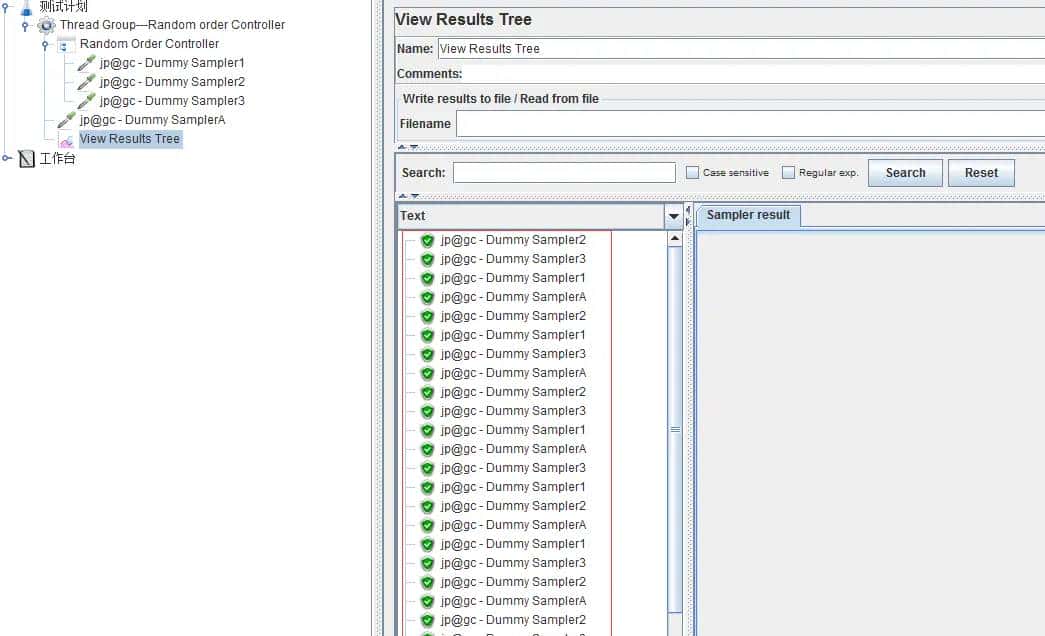Image resolution: width=1045 pixels, height=636 pixels.
Task: Click the 工作台 workbench icon
Action: click(27, 159)
